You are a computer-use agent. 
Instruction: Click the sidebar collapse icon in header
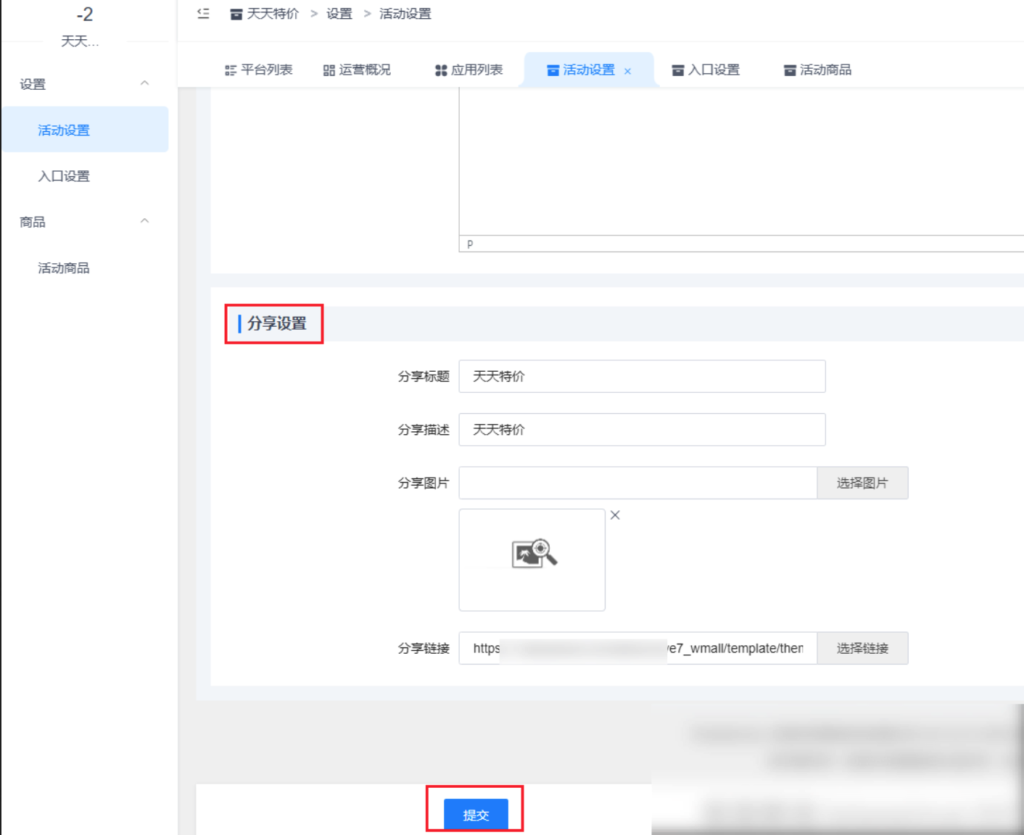pyautogui.click(x=204, y=13)
